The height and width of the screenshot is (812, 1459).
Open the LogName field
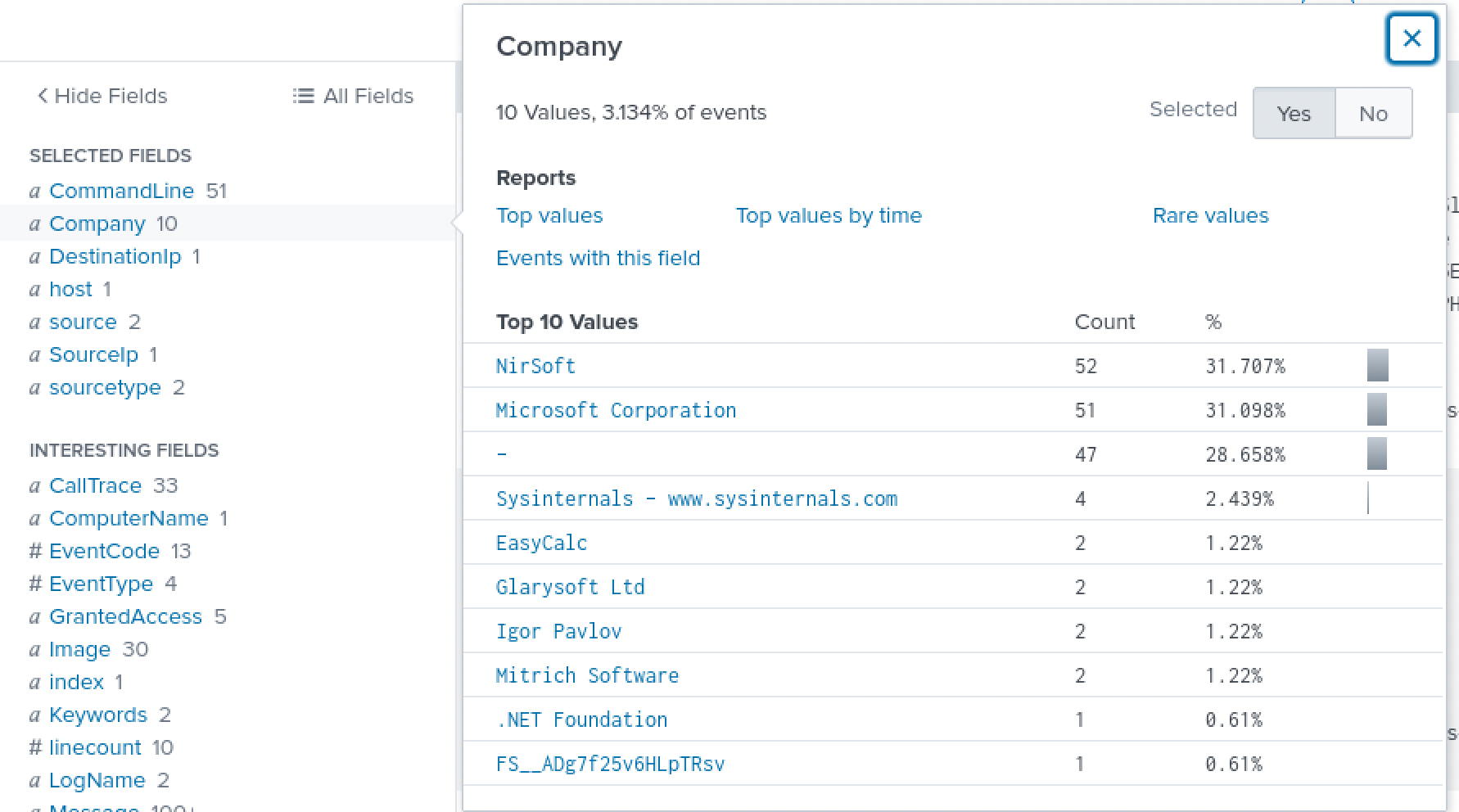tap(97, 780)
